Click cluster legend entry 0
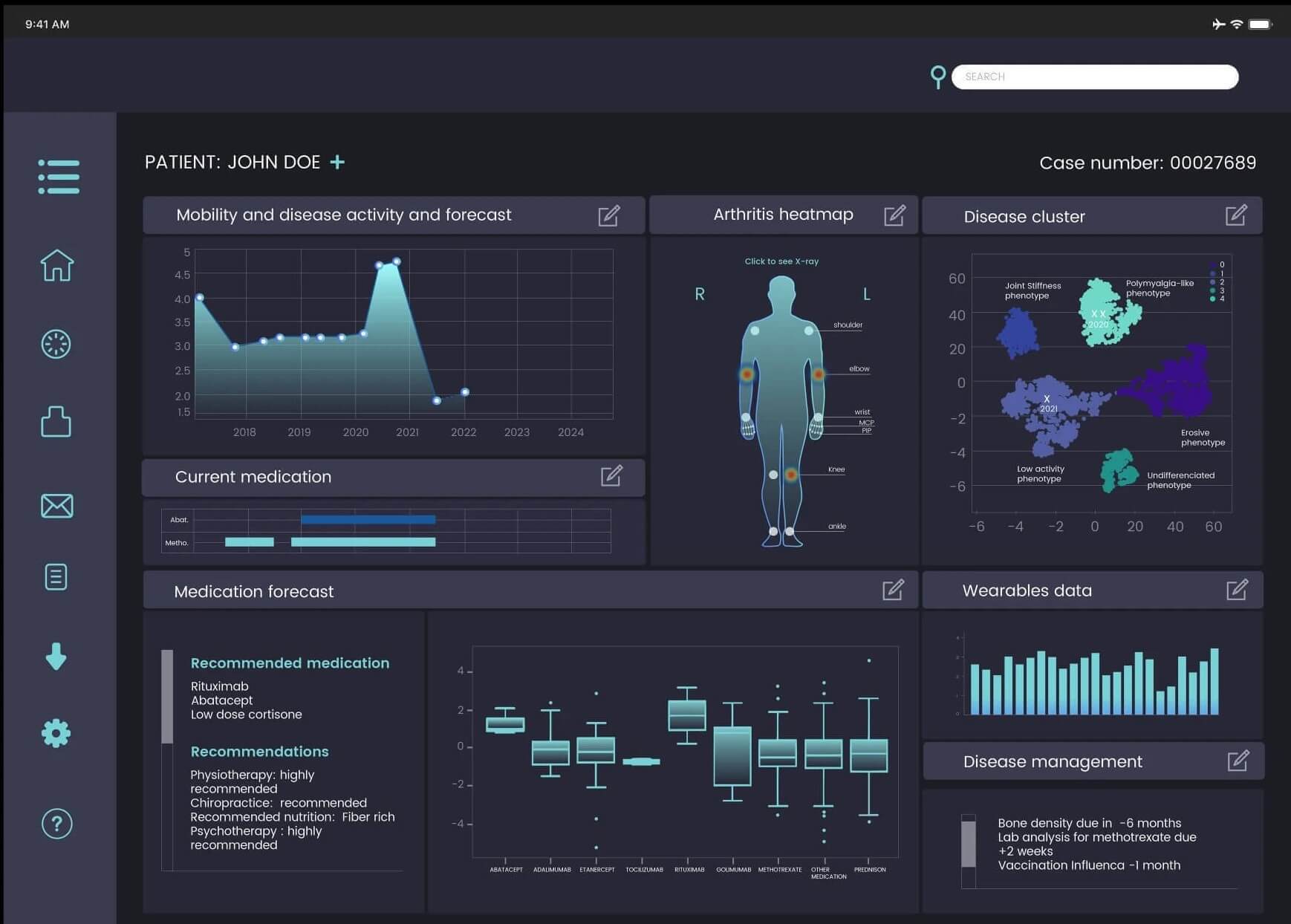Viewport: 1291px width, 924px height. (x=1217, y=264)
